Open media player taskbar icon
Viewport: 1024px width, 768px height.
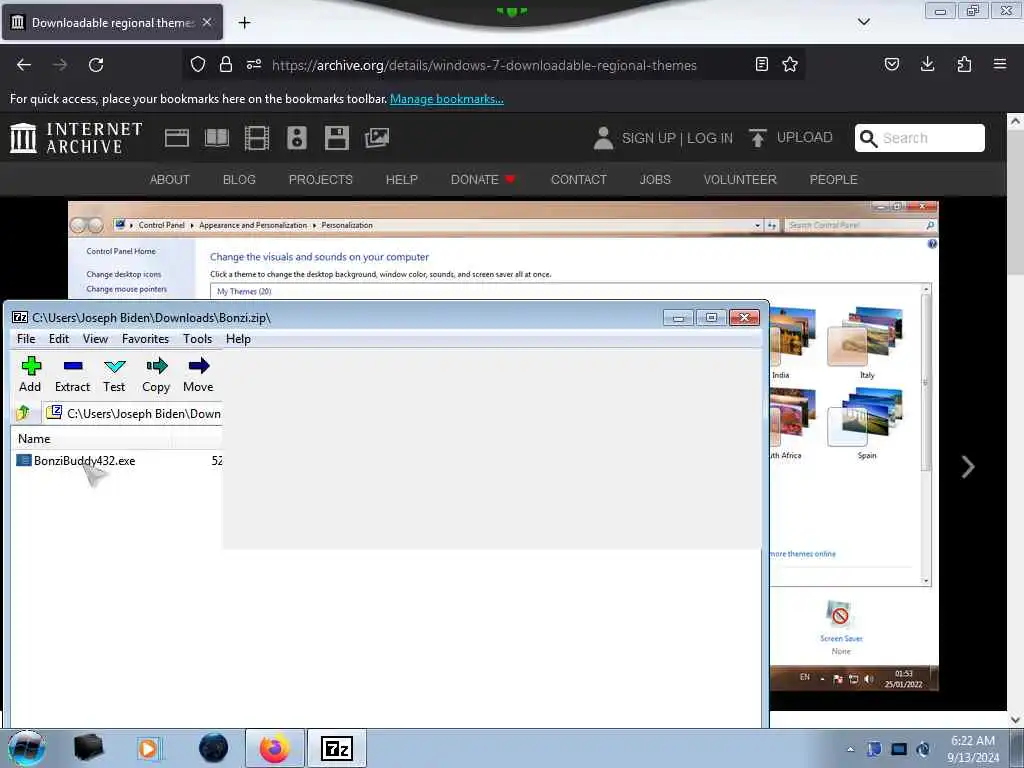149,748
